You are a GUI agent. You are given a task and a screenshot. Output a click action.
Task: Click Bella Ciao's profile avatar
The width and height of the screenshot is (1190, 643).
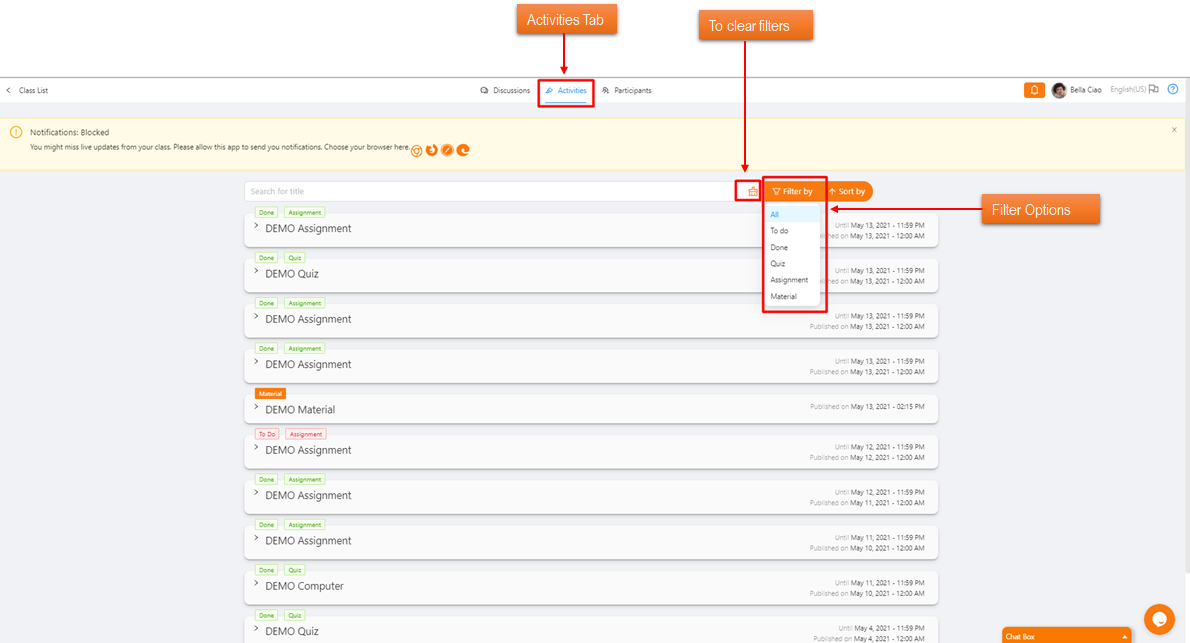(x=1058, y=90)
